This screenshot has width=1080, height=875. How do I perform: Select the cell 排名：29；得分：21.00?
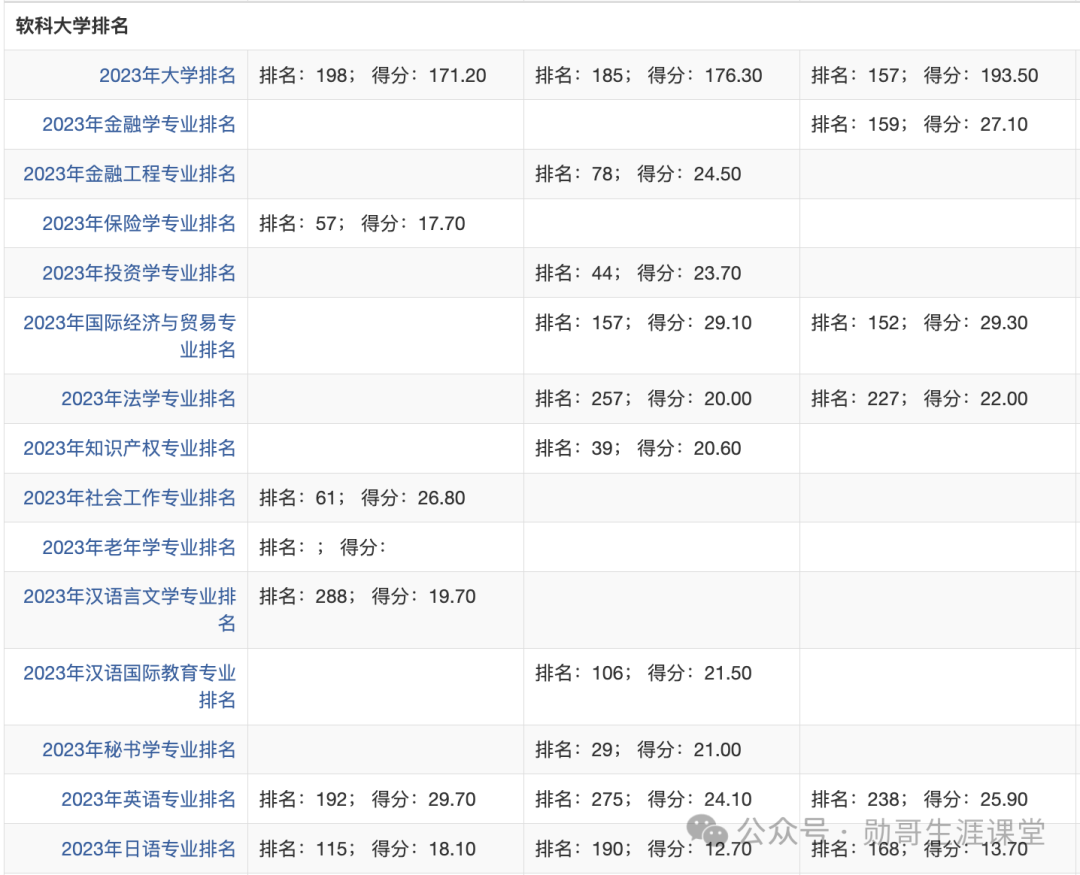[x=661, y=750]
